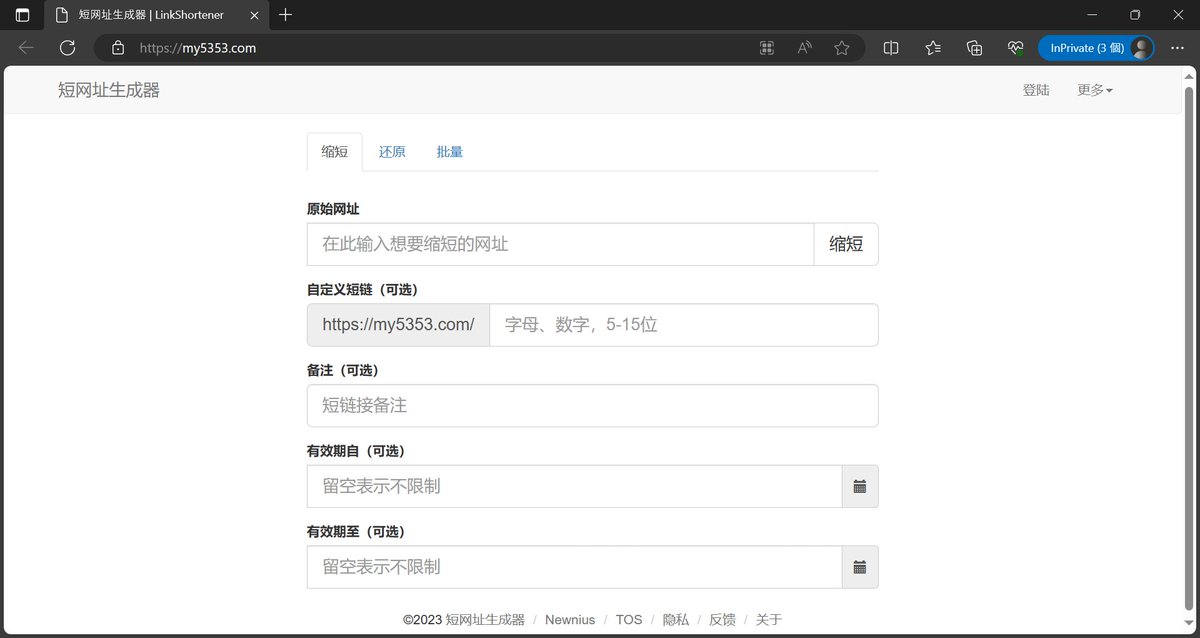The image size is (1200, 638).
Task: Generate QR code for this page icon
Action: (x=767, y=47)
